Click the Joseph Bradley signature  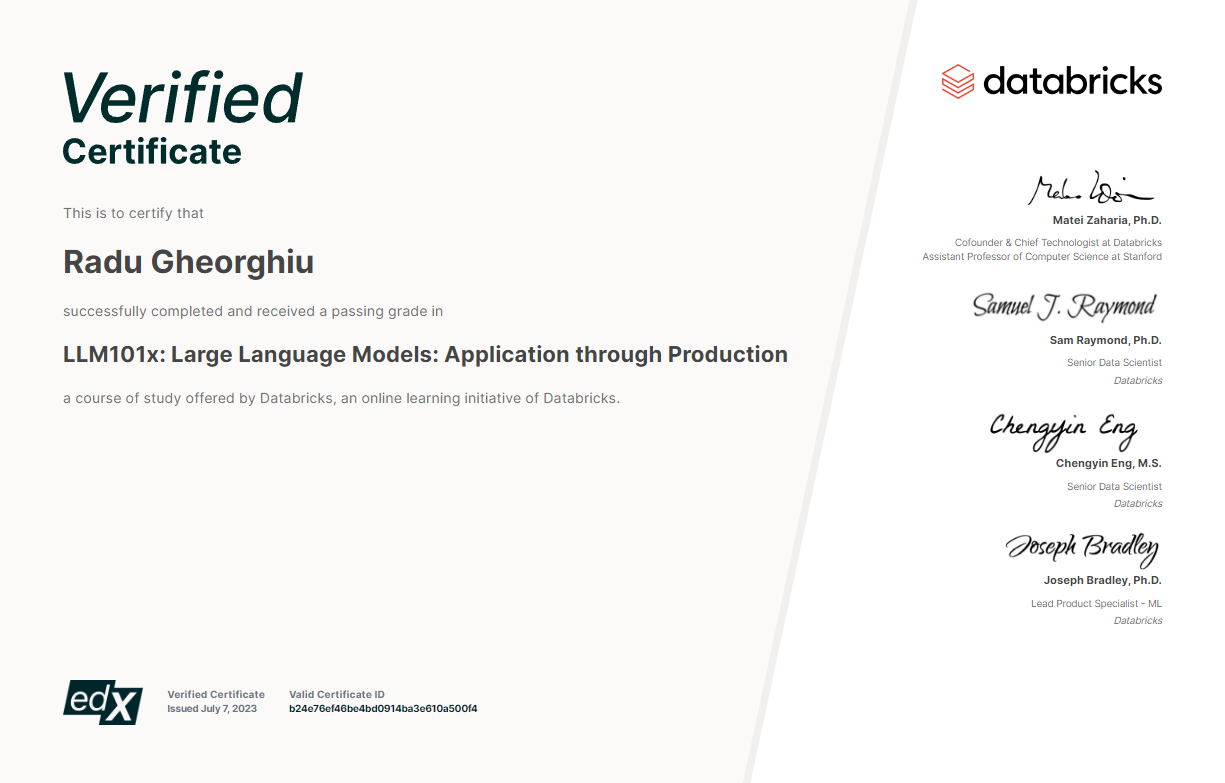1082,547
